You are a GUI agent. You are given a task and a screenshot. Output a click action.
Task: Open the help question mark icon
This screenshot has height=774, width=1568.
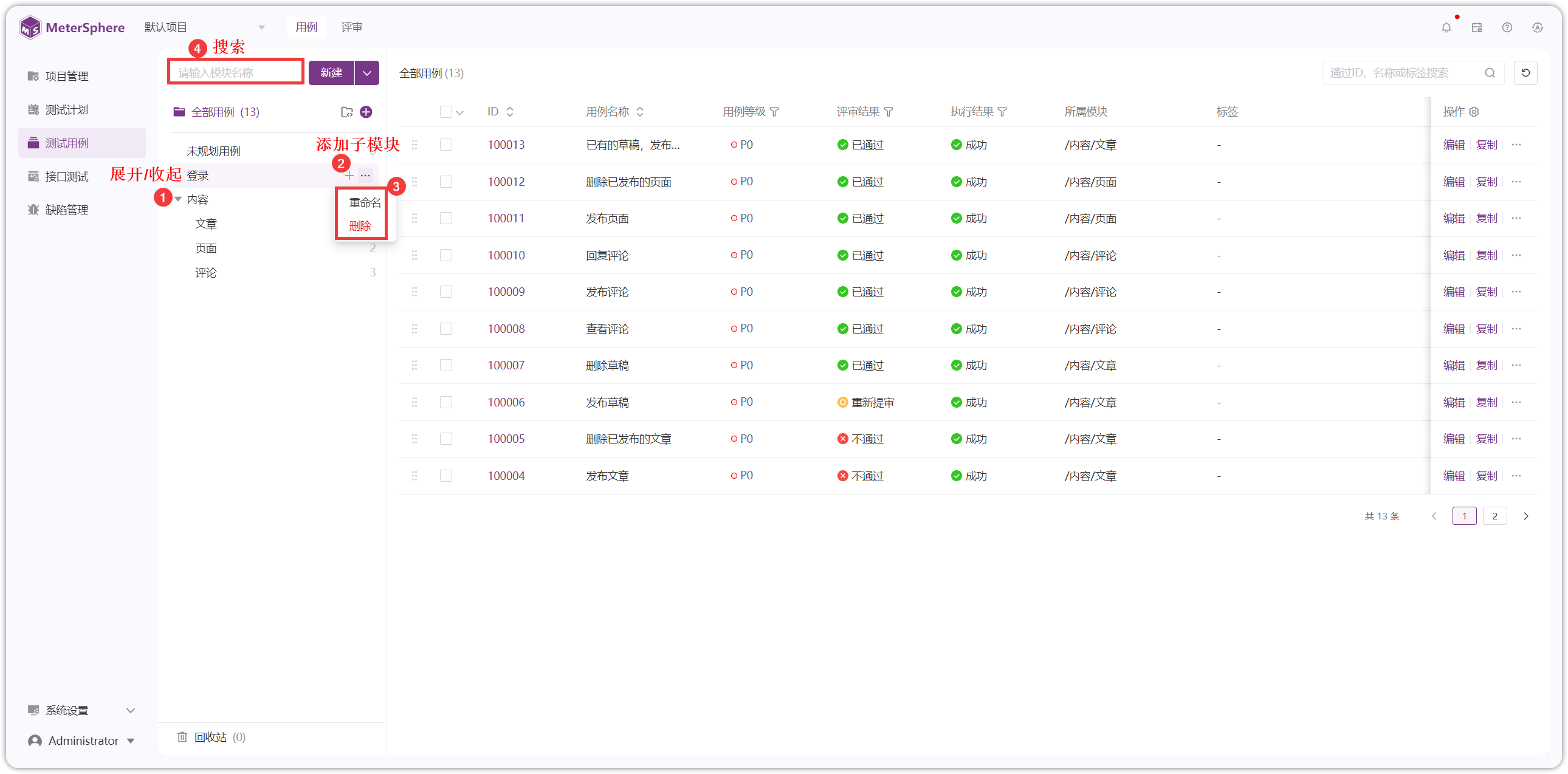click(x=1507, y=27)
